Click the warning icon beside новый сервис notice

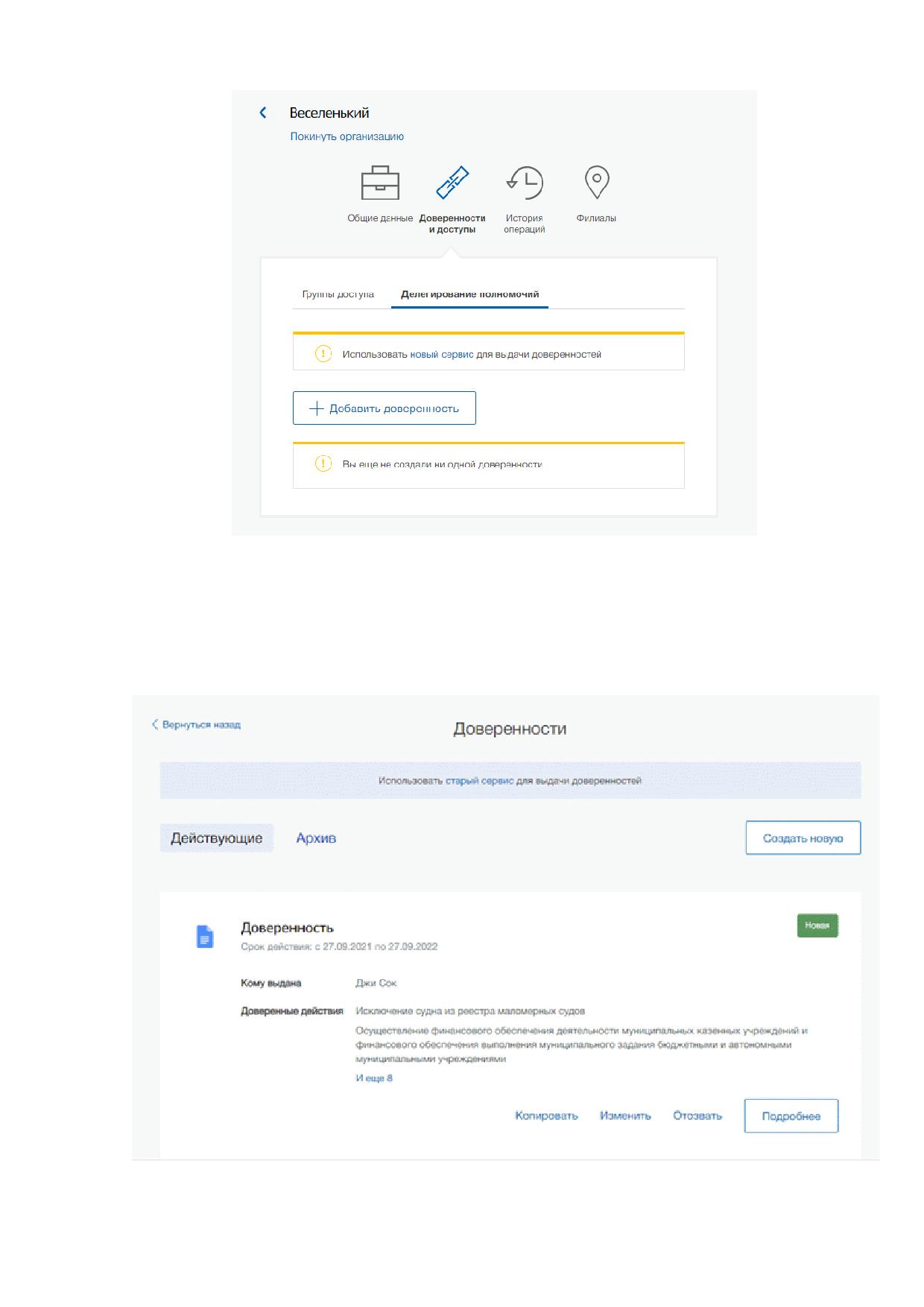pyautogui.click(x=323, y=354)
